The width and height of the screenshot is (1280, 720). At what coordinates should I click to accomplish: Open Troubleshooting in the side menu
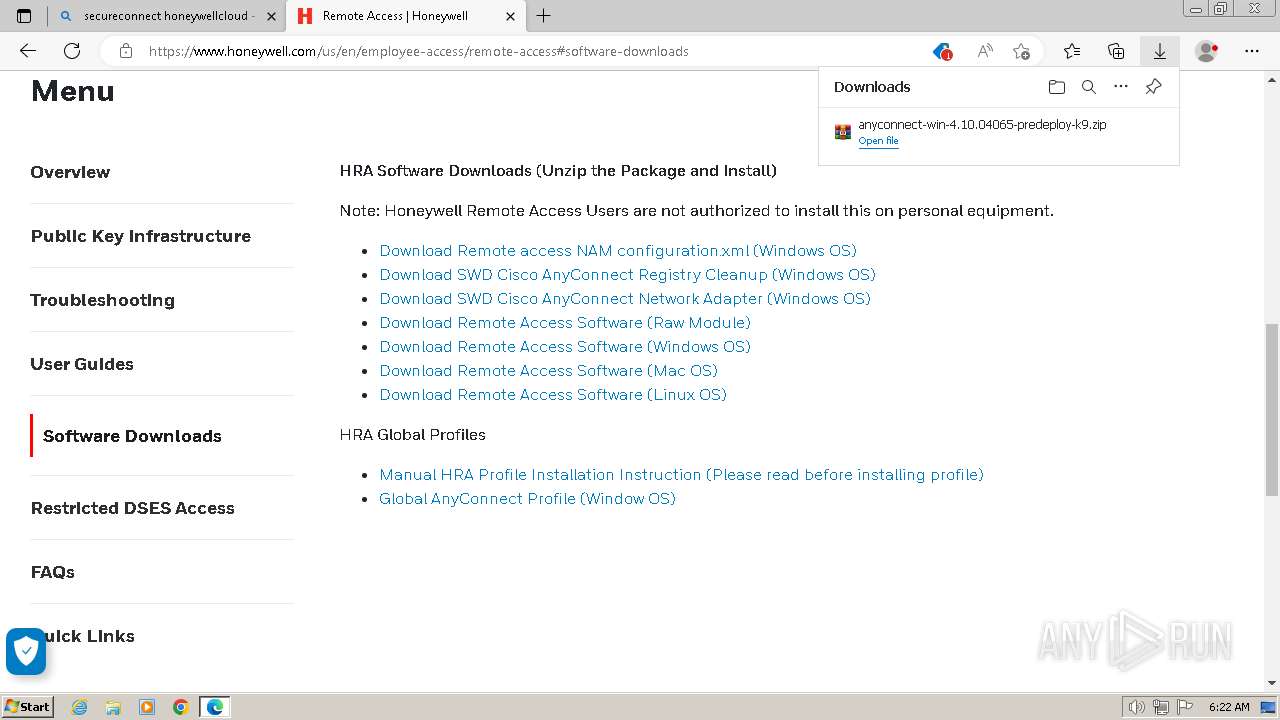tap(102, 300)
